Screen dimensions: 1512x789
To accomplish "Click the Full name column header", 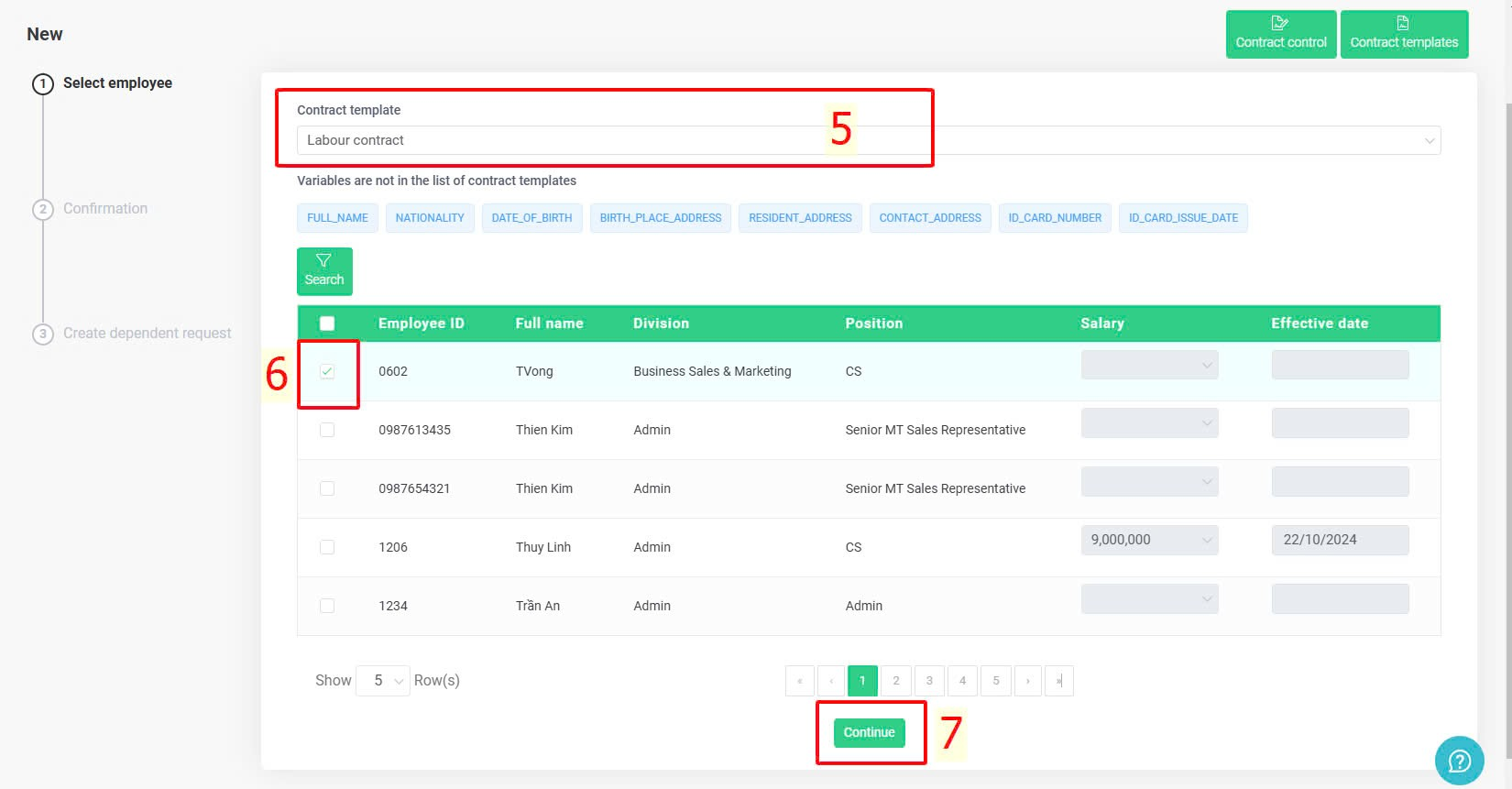I will click(549, 323).
